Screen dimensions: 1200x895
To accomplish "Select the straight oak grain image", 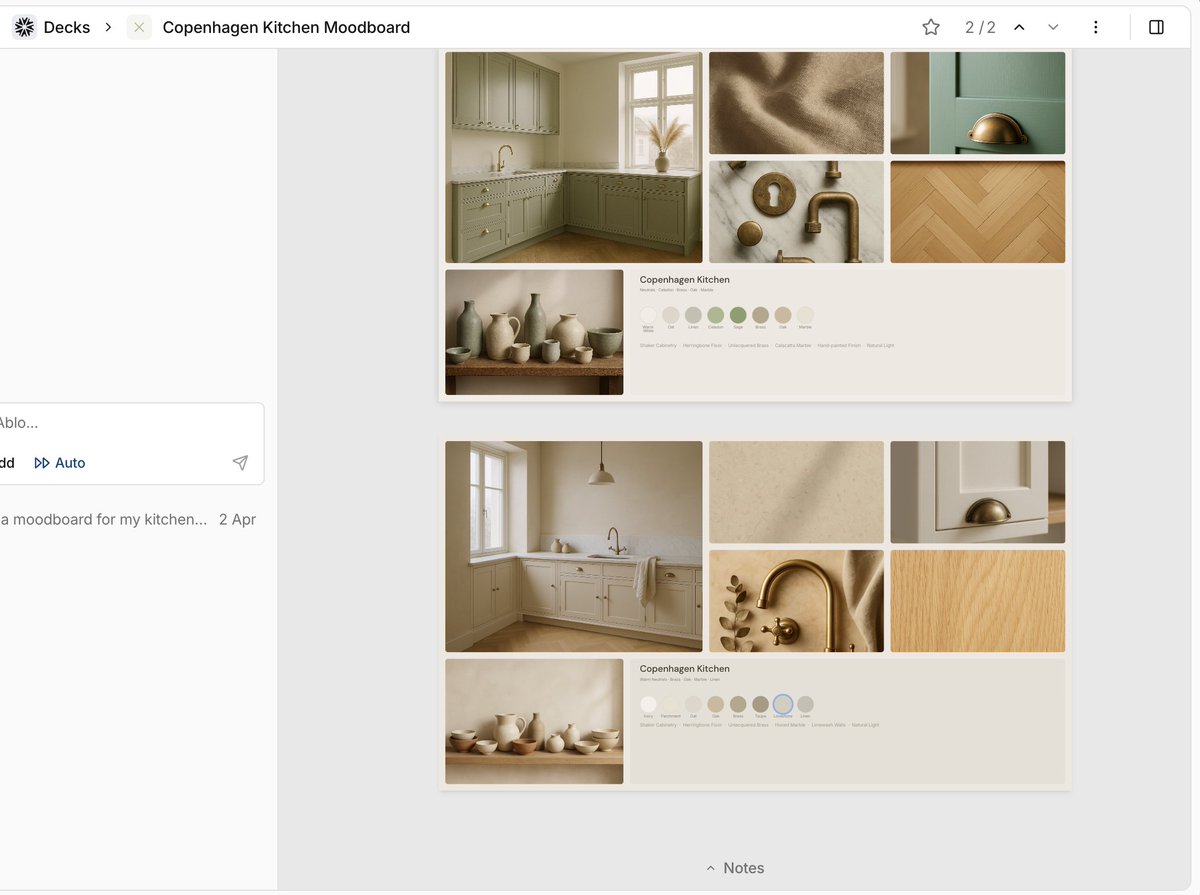I will pos(978,601).
